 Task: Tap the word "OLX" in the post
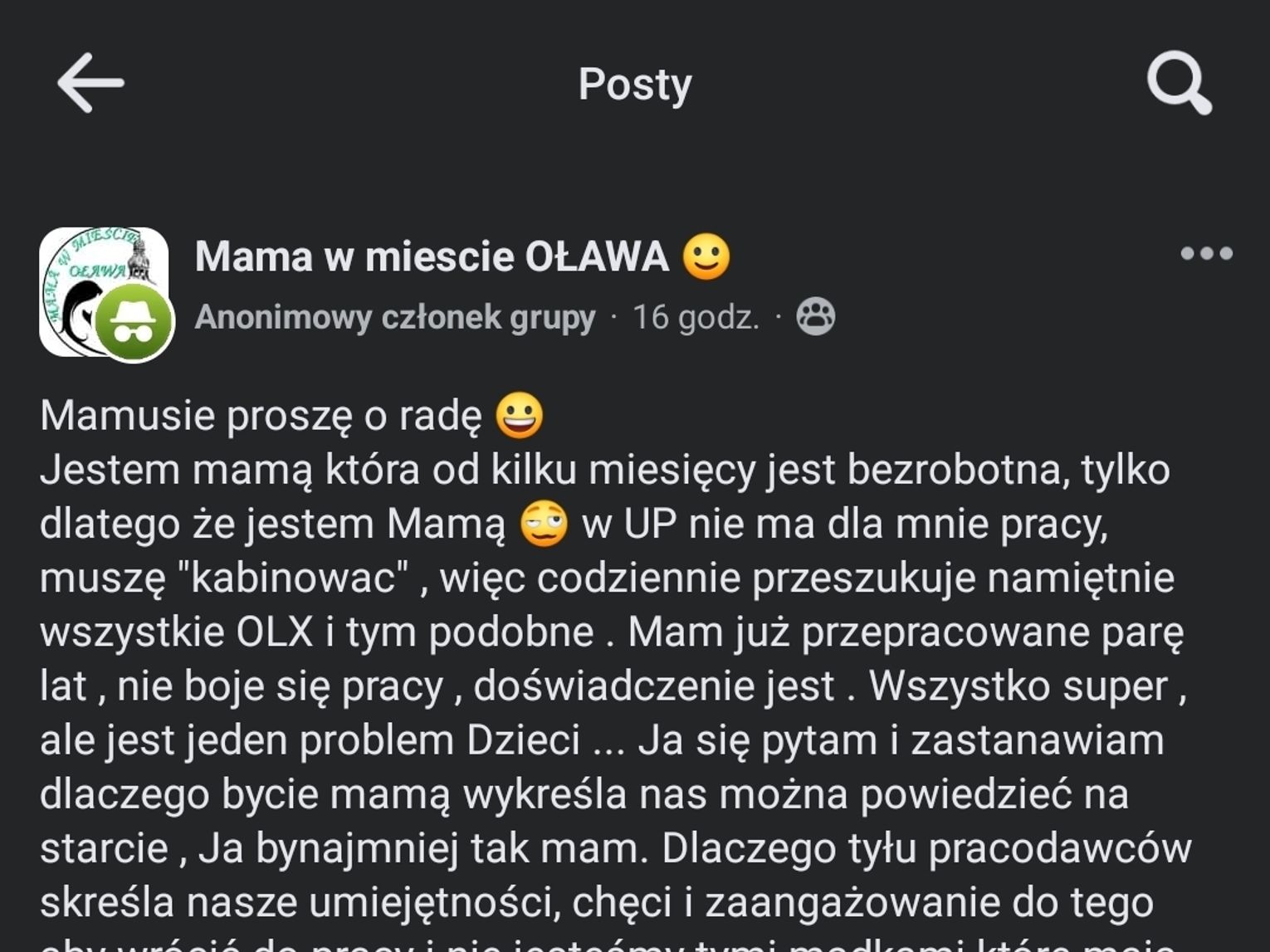tap(275, 632)
